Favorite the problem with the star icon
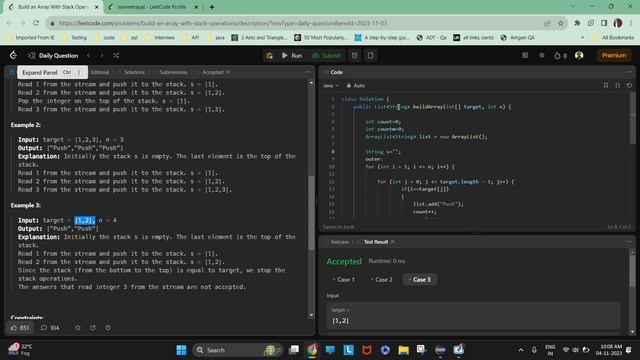Screen dimensions: 640x360 [x=78, y=328]
